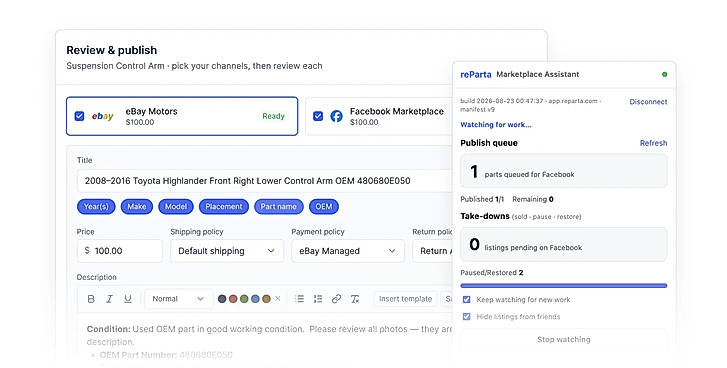Insert a bulleted list in description
The height and width of the screenshot is (368, 727).
click(x=300, y=299)
